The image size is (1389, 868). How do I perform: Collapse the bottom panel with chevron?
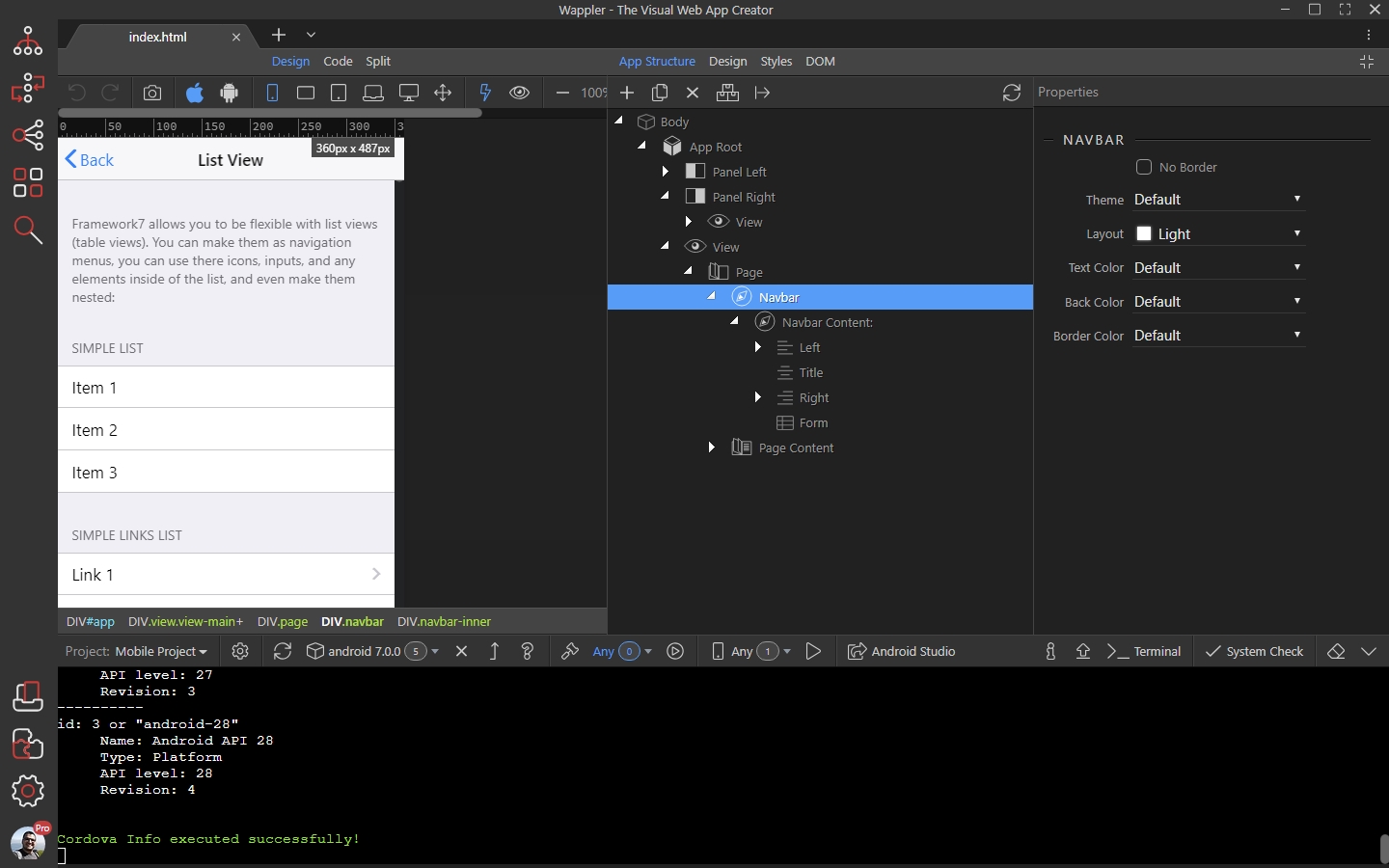pos(1369,651)
